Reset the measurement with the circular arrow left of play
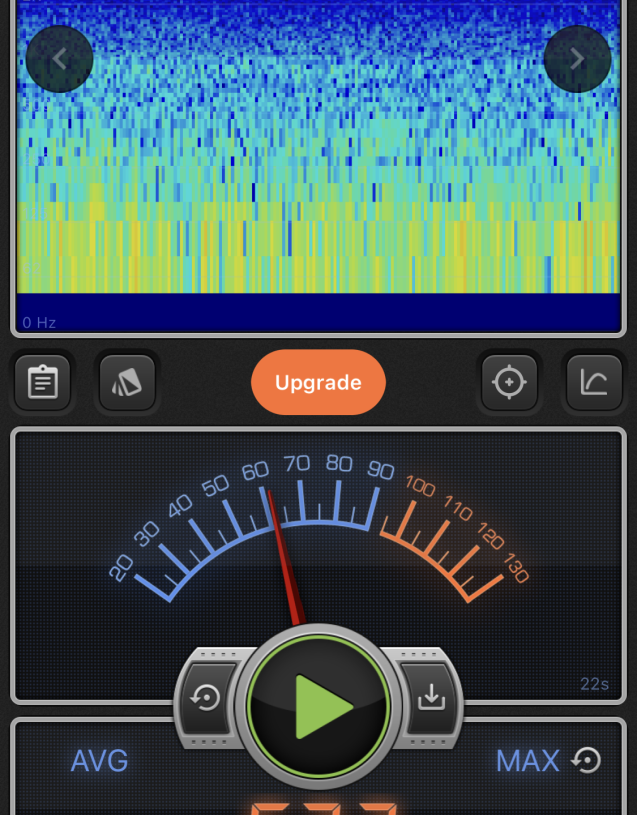Image resolution: width=637 pixels, height=815 pixels. tap(207, 697)
